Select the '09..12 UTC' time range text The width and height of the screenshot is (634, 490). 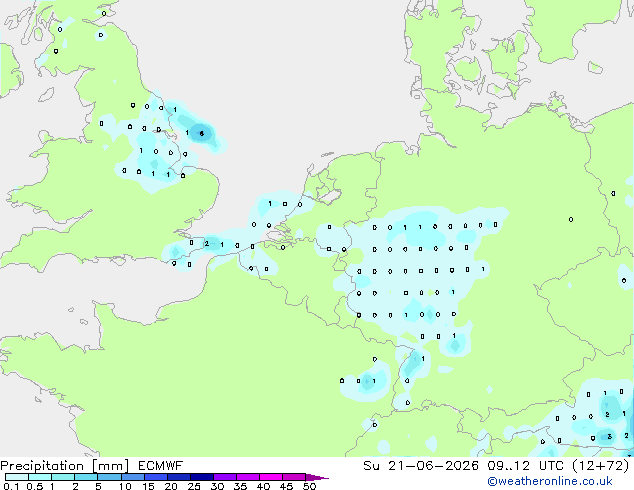526,466
